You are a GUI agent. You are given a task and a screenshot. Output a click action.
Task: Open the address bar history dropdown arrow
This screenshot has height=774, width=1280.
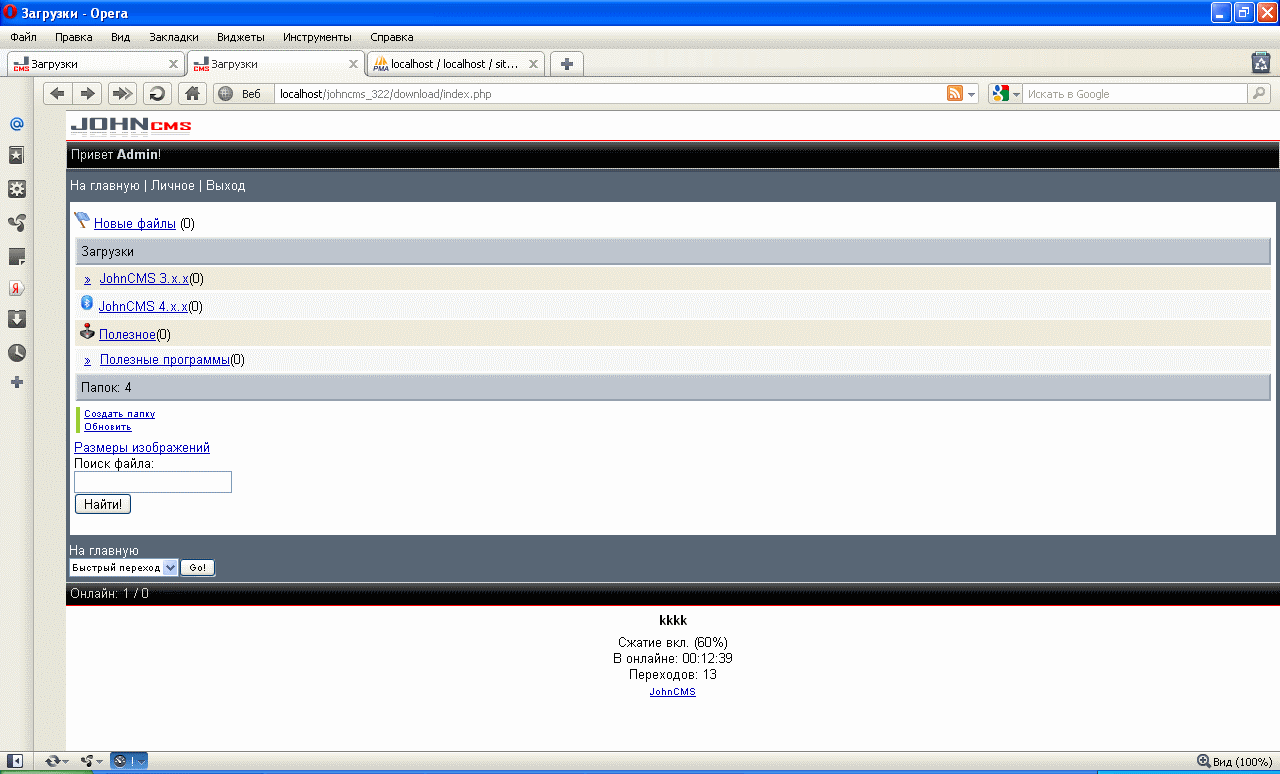(x=972, y=95)
